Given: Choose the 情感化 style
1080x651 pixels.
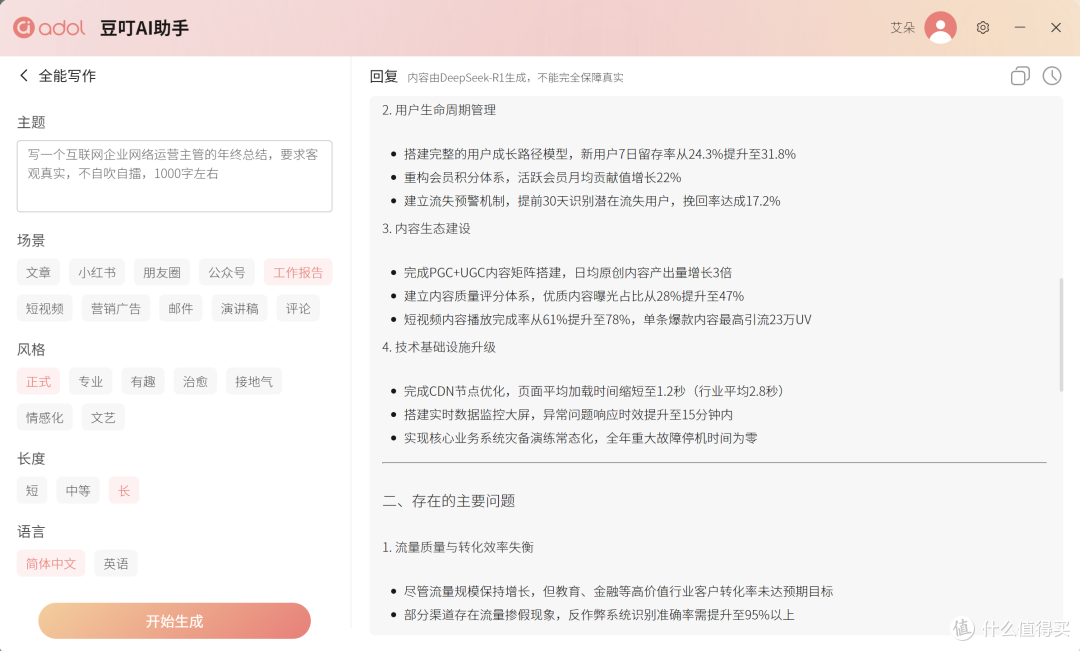Looking at the screenshot, I should coord(45,417).
